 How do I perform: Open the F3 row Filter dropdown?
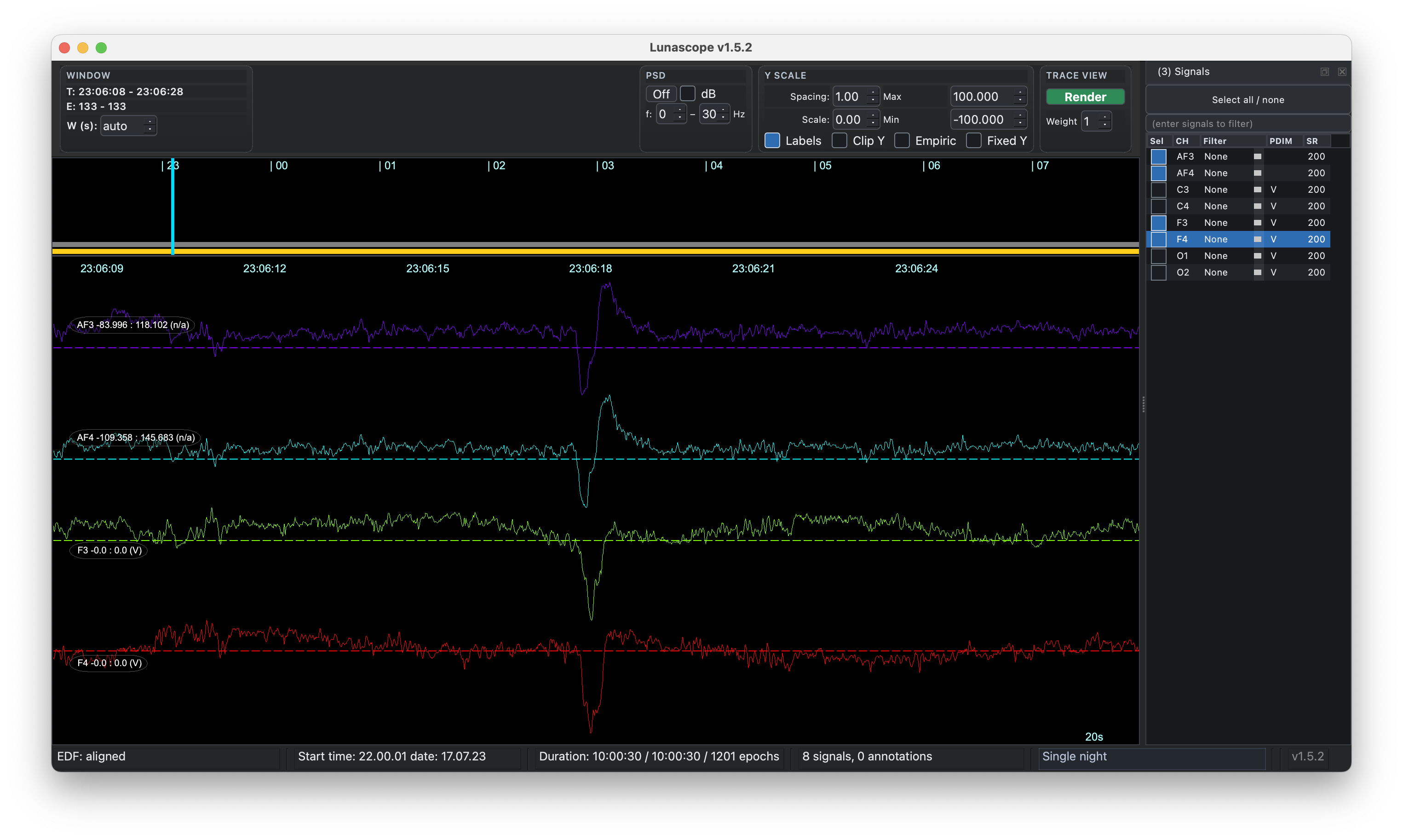click(1216, 223)
